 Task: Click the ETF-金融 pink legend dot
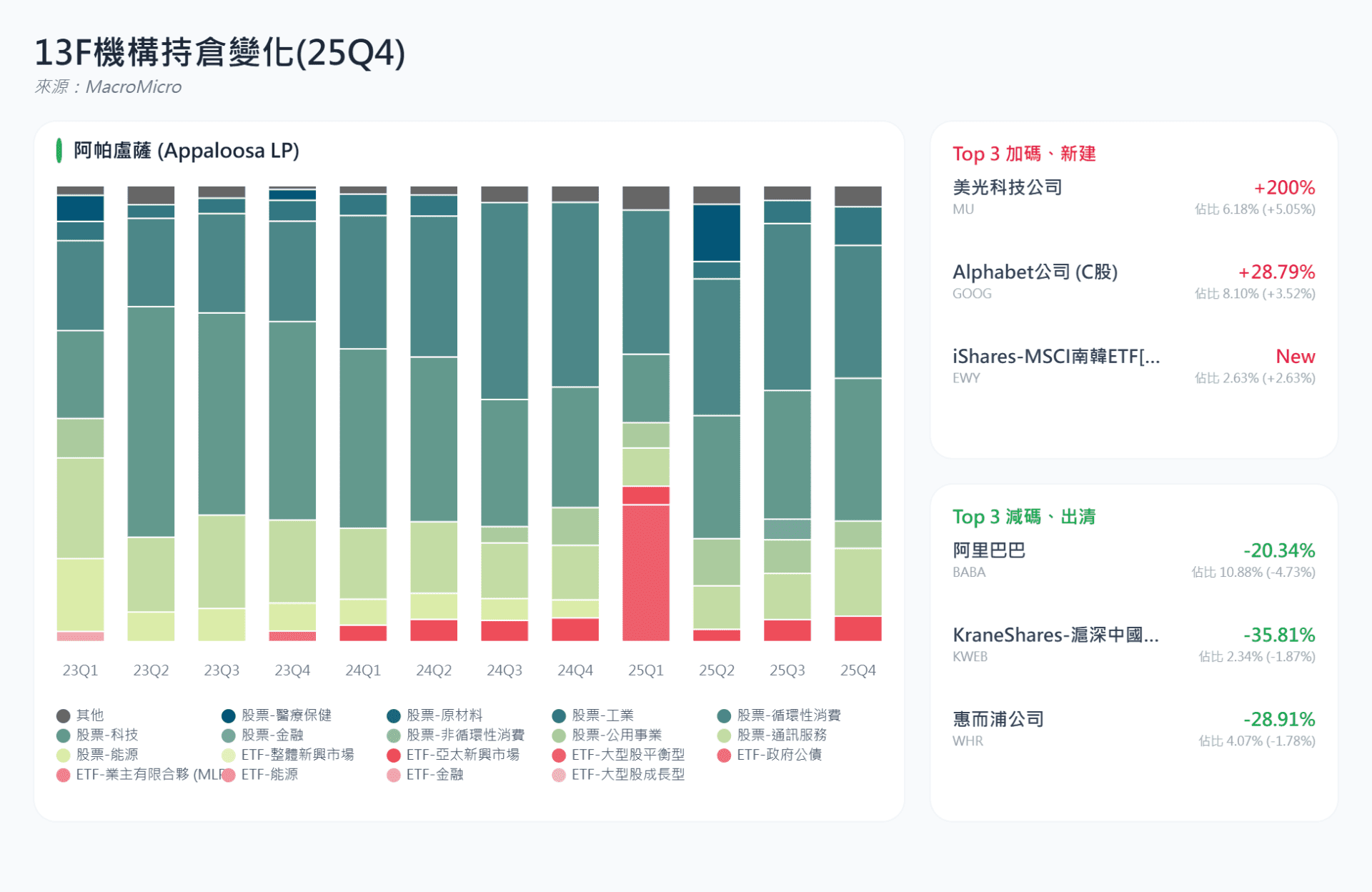click(x=394, y=775)
